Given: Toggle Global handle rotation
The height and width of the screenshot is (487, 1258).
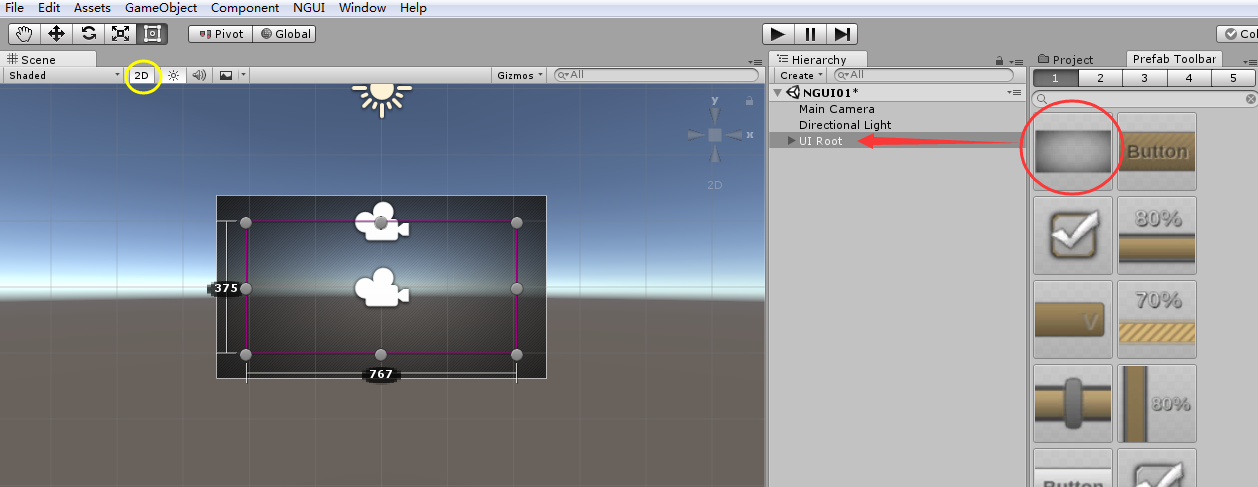Looking at the screenshot, I should (284, 33).
